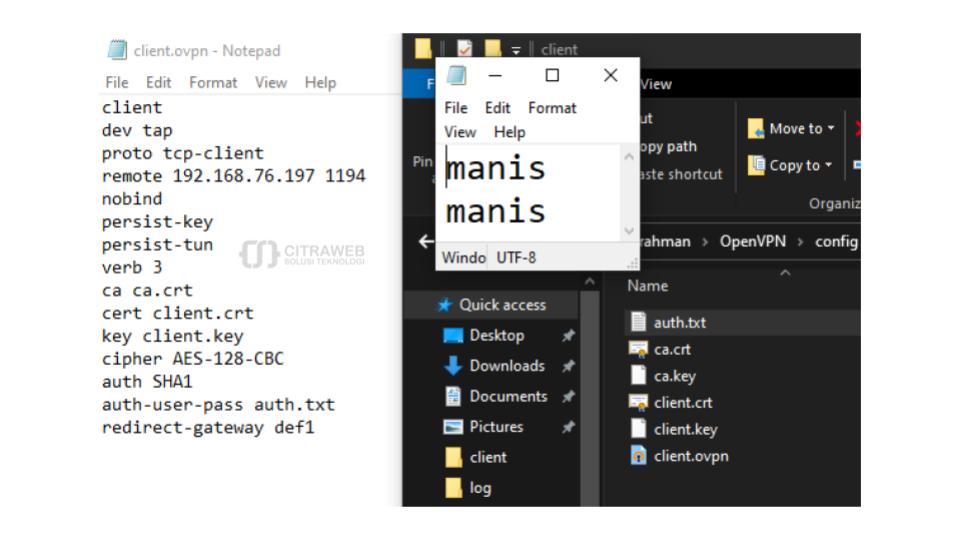
Task: Select the client.crt certificate icon
Action: tap(638, 402)
